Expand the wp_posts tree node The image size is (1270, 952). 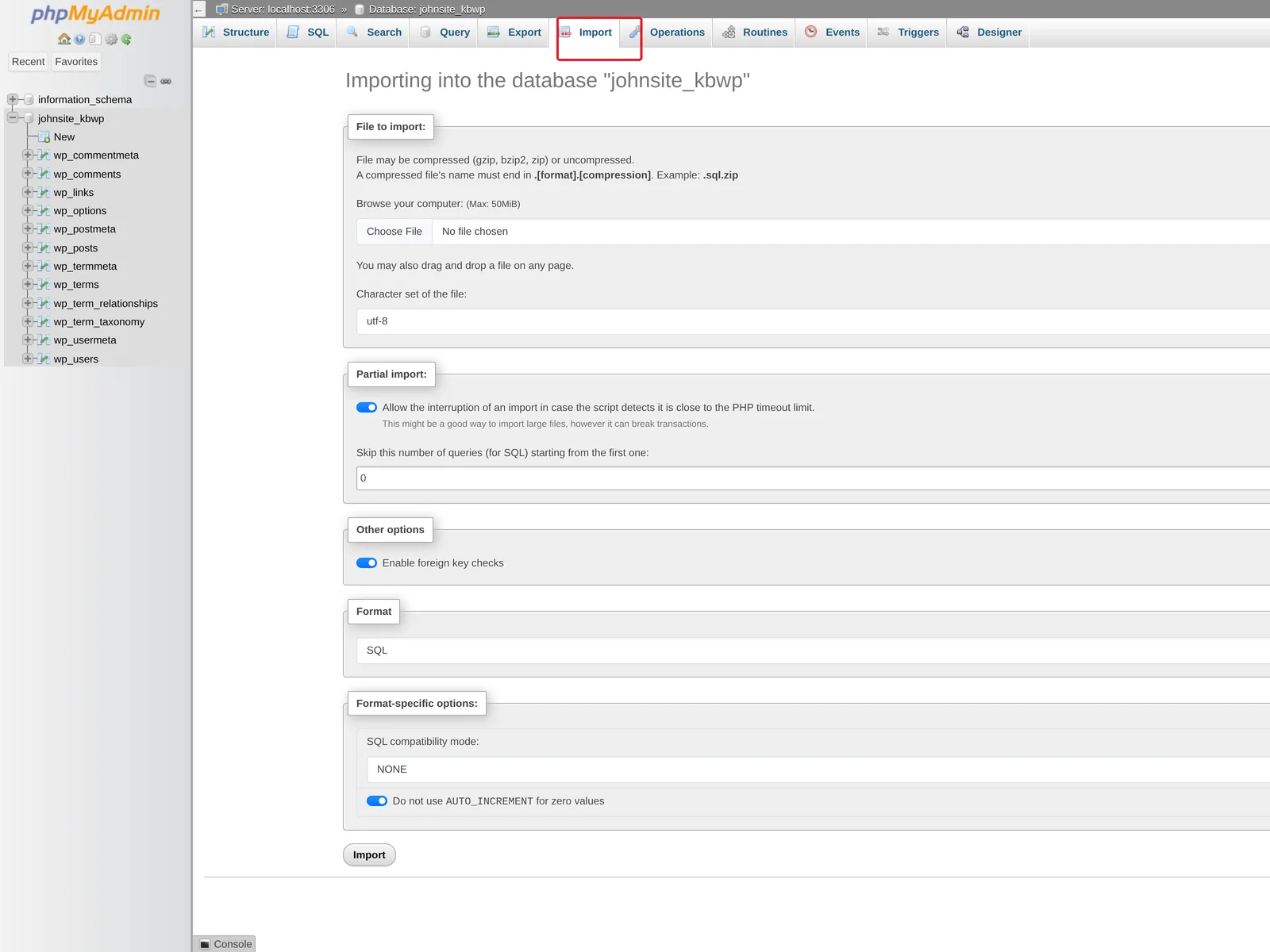[x=28, y=248]
